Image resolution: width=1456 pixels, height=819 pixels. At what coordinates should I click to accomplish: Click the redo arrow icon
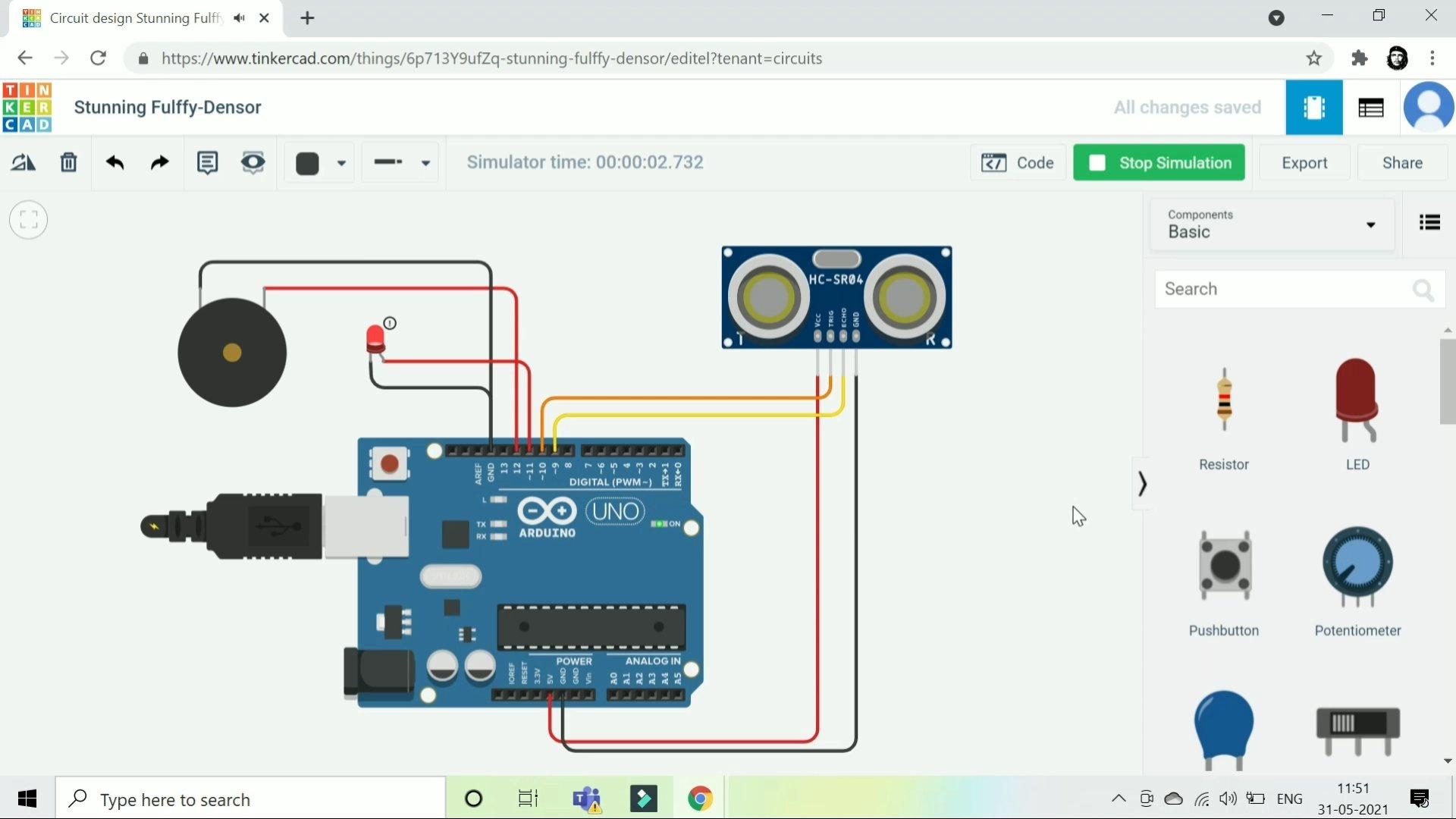[x=160, y=162]
